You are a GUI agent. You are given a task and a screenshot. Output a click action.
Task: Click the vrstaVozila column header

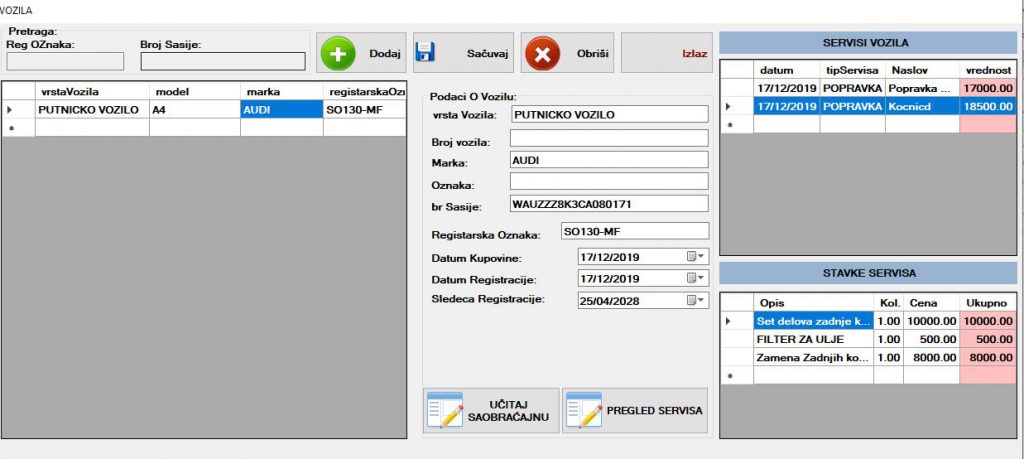tap(91, 91)
